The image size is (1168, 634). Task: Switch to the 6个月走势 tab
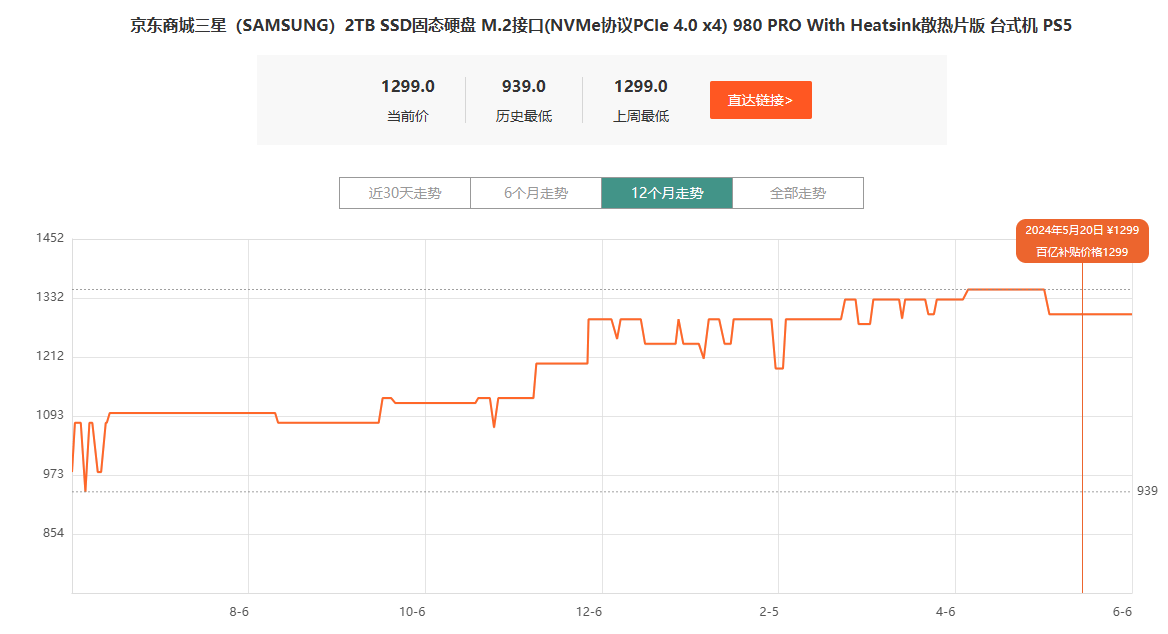coord(535,192)
